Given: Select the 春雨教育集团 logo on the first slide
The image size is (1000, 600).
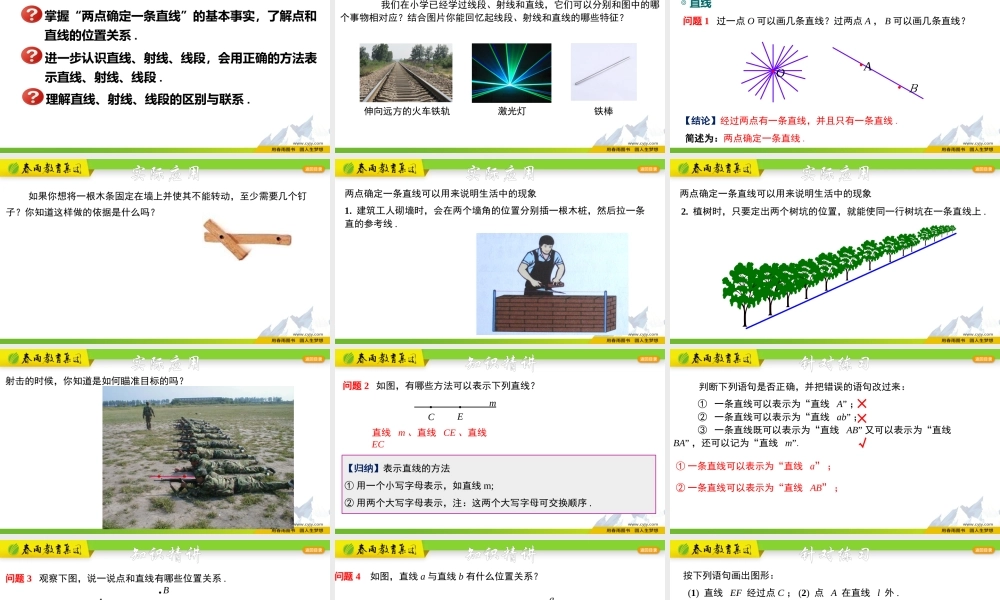Looking at the screenshot, I should click(47, 168).
